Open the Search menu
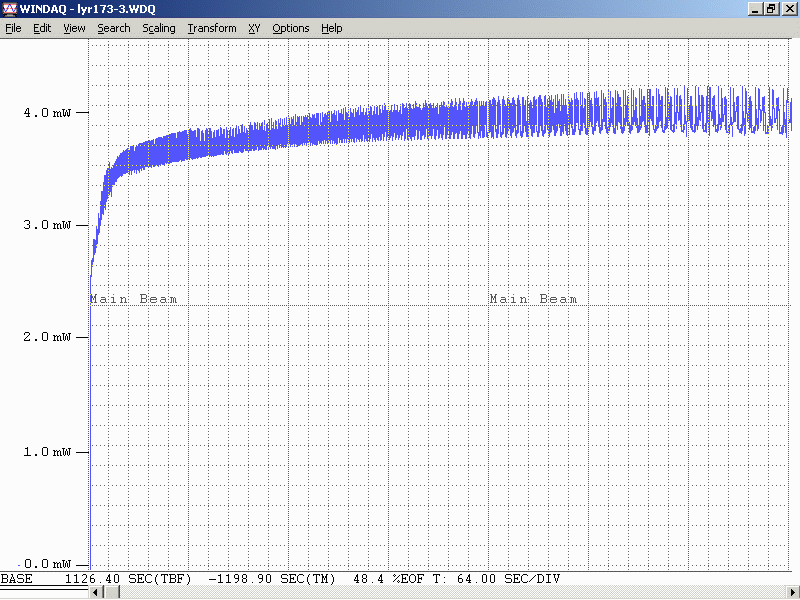Viewport: 800px width, 600px height. (x=113, y=28)
